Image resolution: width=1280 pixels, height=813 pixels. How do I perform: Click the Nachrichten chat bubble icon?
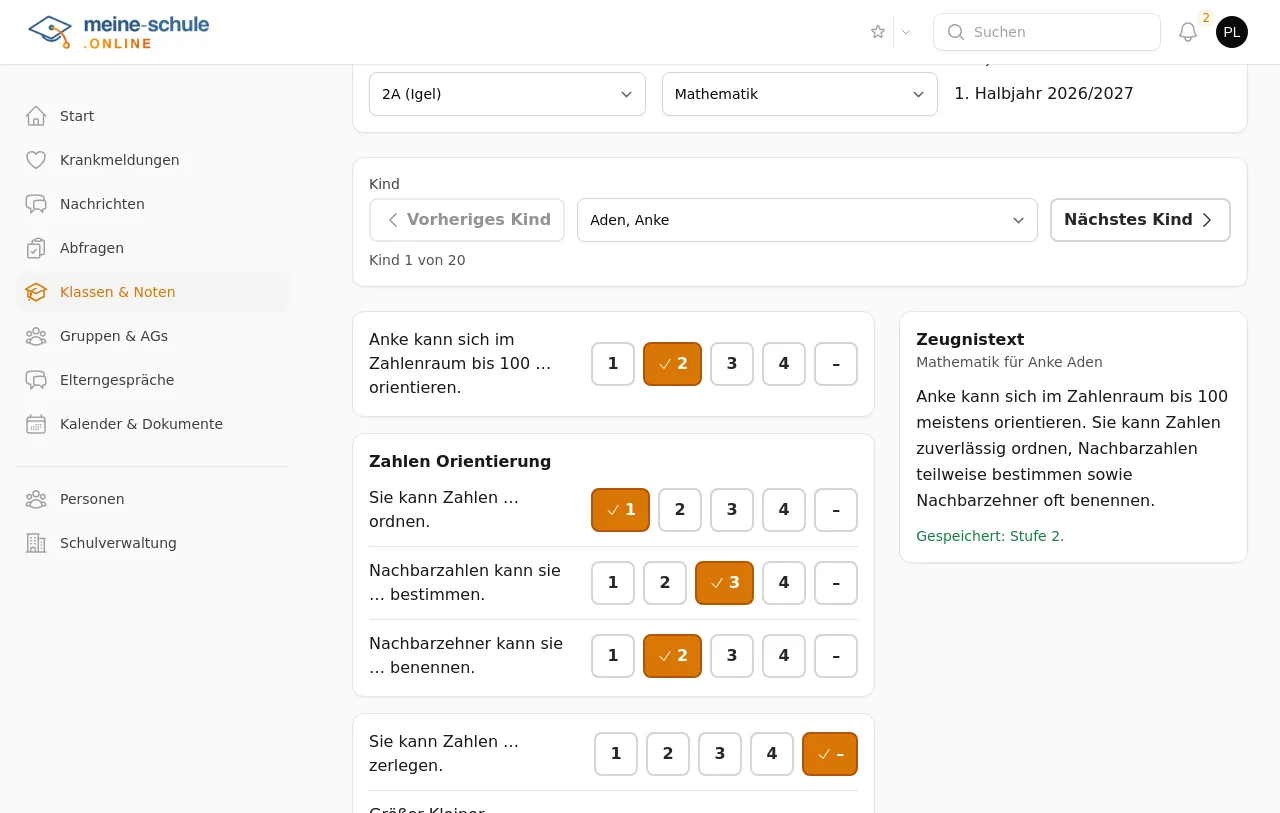(x=36, y=204)
